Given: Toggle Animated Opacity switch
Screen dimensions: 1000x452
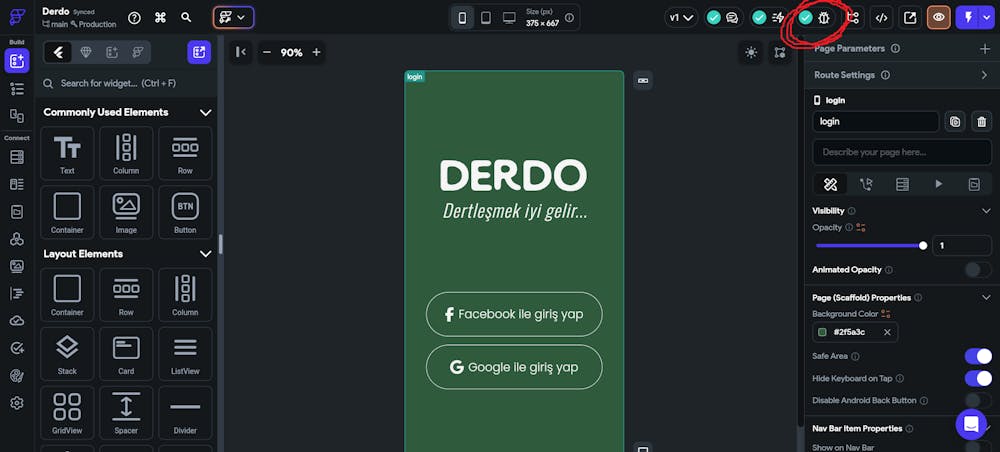Looking at the screenshot, I should (978, 270).
